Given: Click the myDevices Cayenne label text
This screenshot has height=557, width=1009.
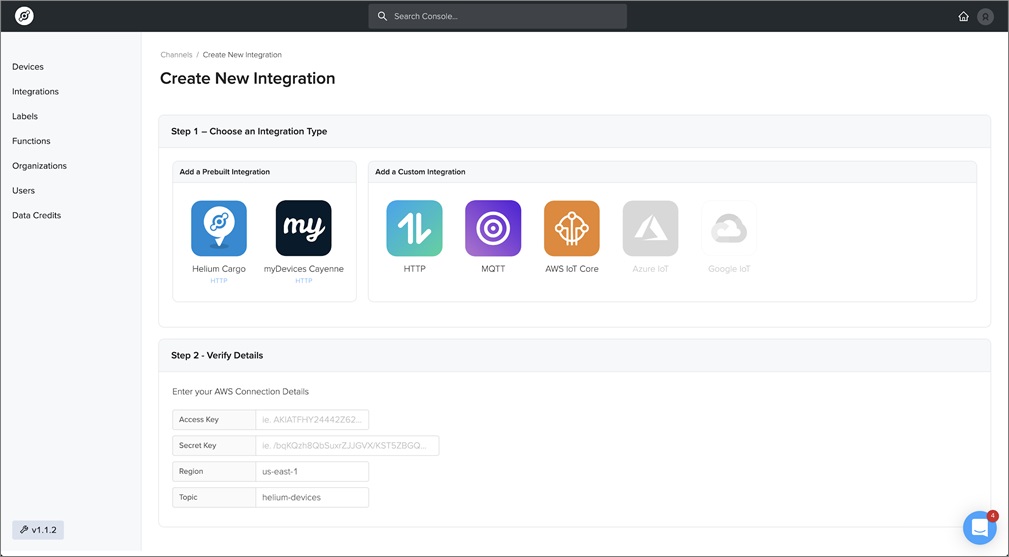Looking at the screenshot, I should coord(304,269).
